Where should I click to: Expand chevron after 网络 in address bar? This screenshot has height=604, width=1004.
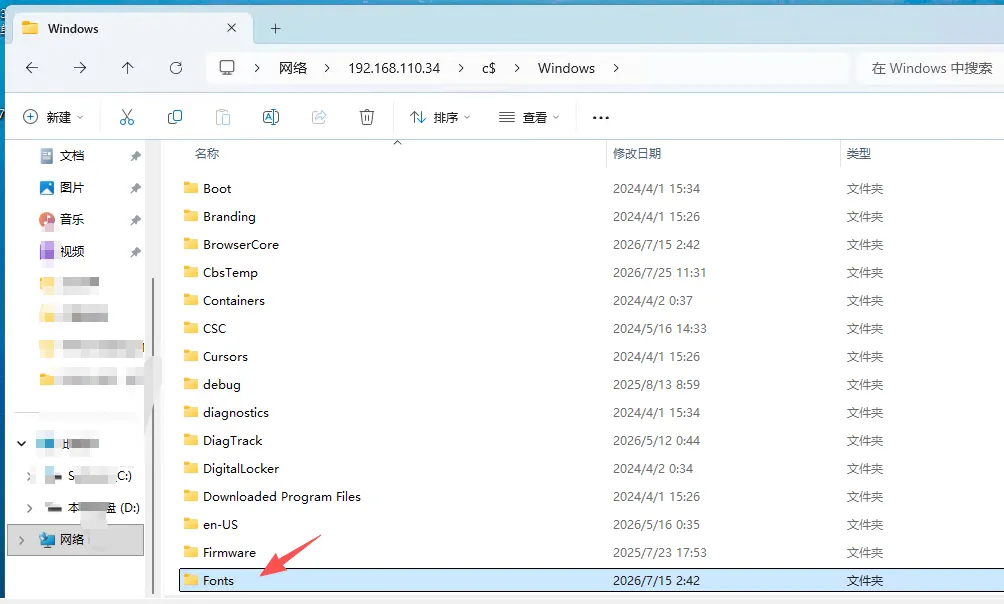point(327,68)
